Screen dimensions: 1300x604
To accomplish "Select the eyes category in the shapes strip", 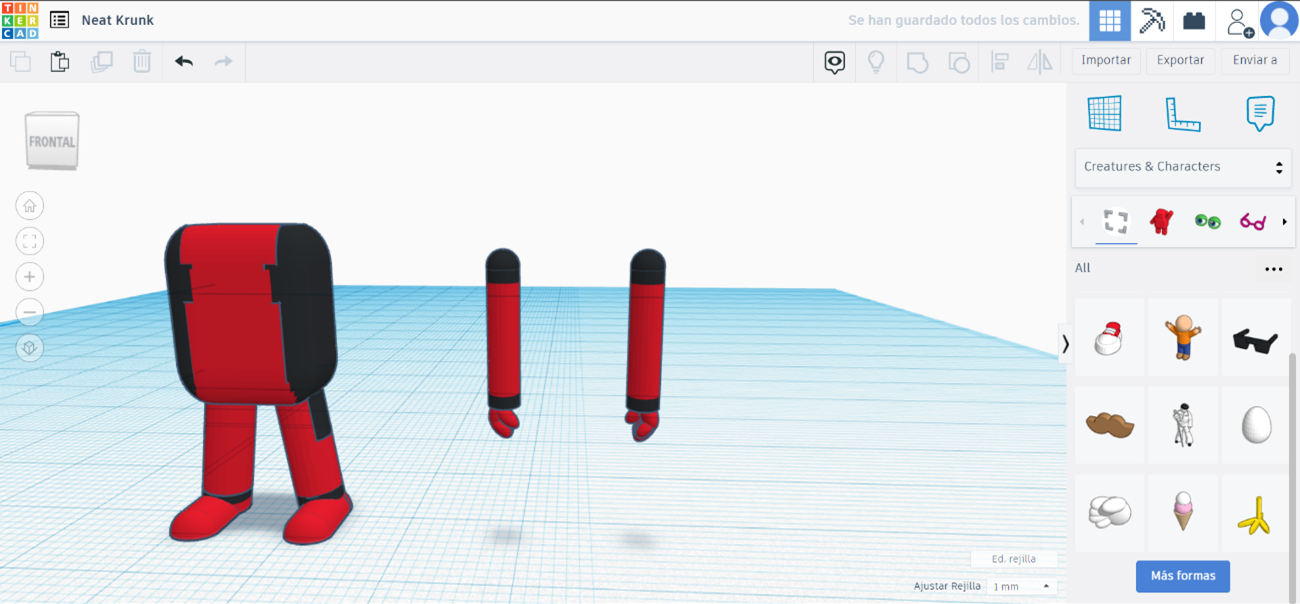I will [x=1207, y=221].
